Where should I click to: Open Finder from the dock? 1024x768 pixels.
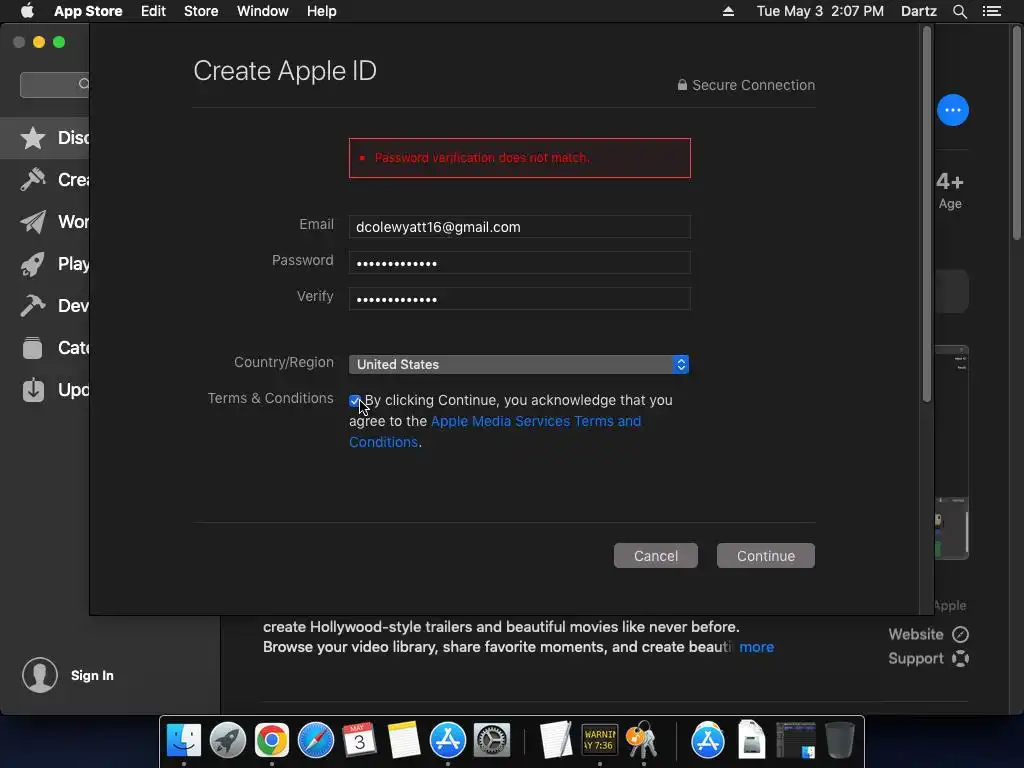[184, 740]
